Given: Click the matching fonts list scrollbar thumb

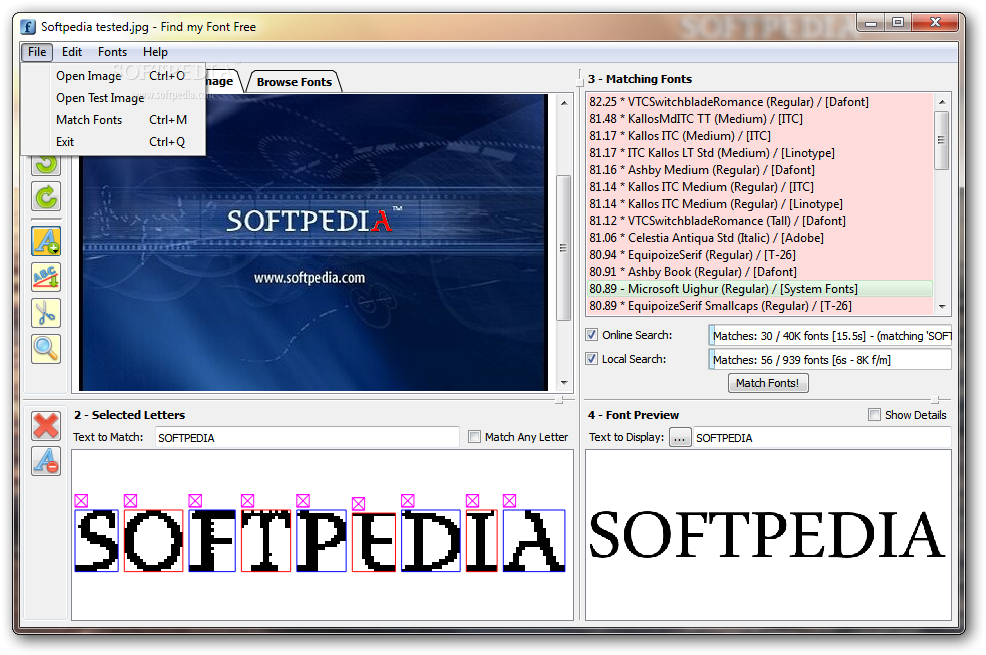Looking at the screenshot, I should (941, 140).
